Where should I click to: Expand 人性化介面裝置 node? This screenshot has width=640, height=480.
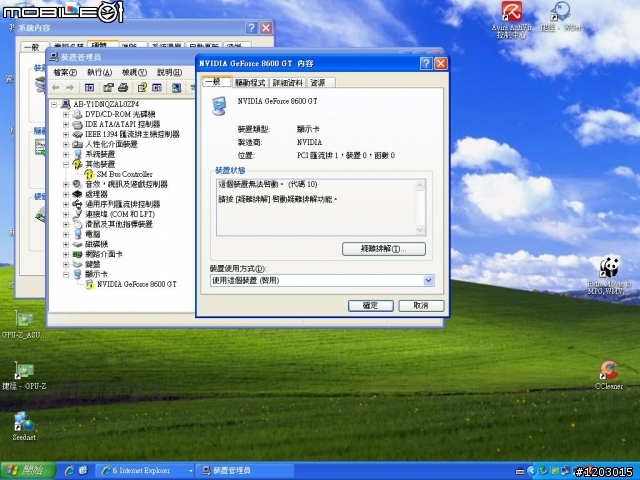pos(66,144)
